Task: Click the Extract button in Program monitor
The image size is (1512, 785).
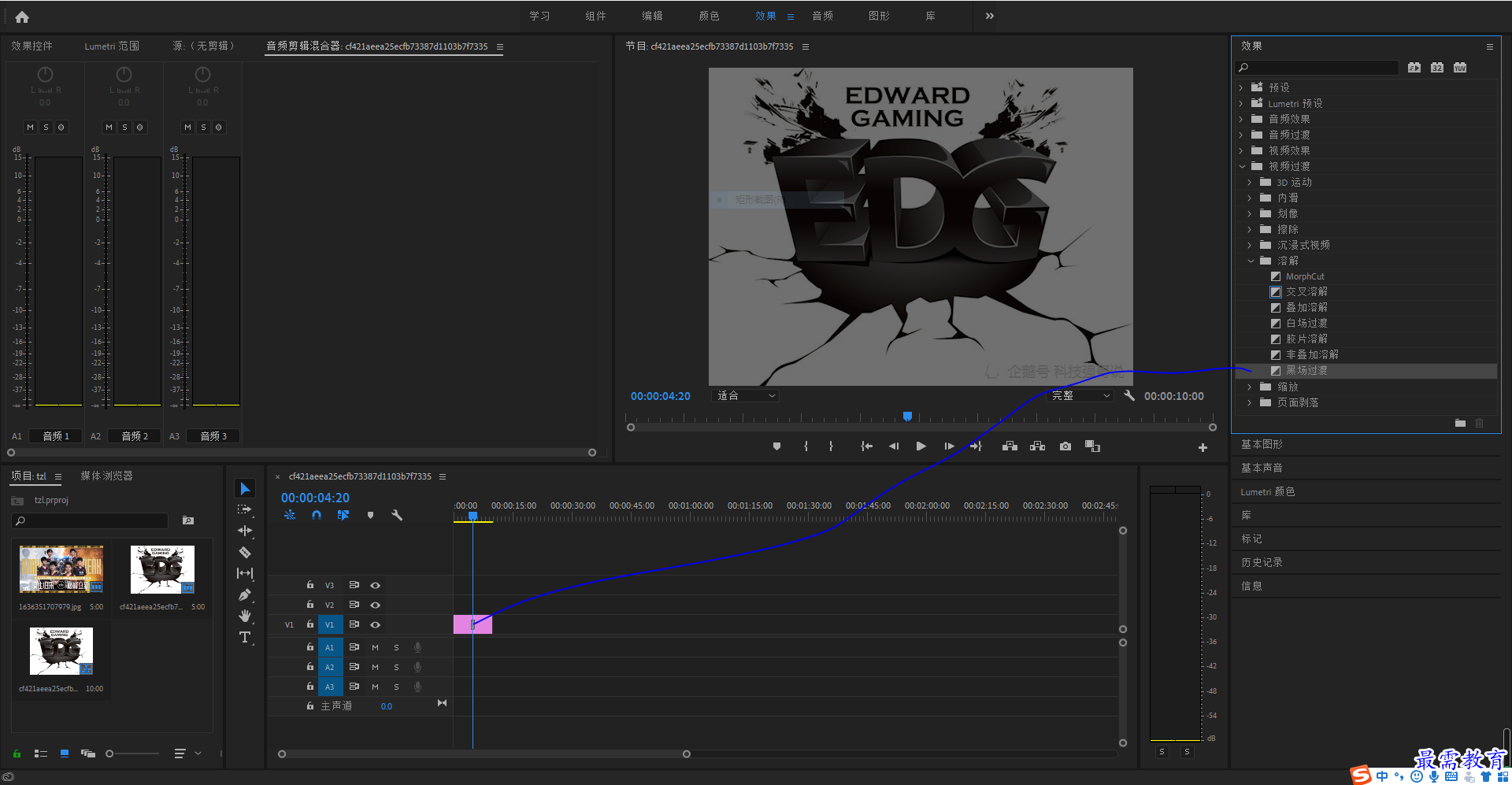Action: point(1037,446)
